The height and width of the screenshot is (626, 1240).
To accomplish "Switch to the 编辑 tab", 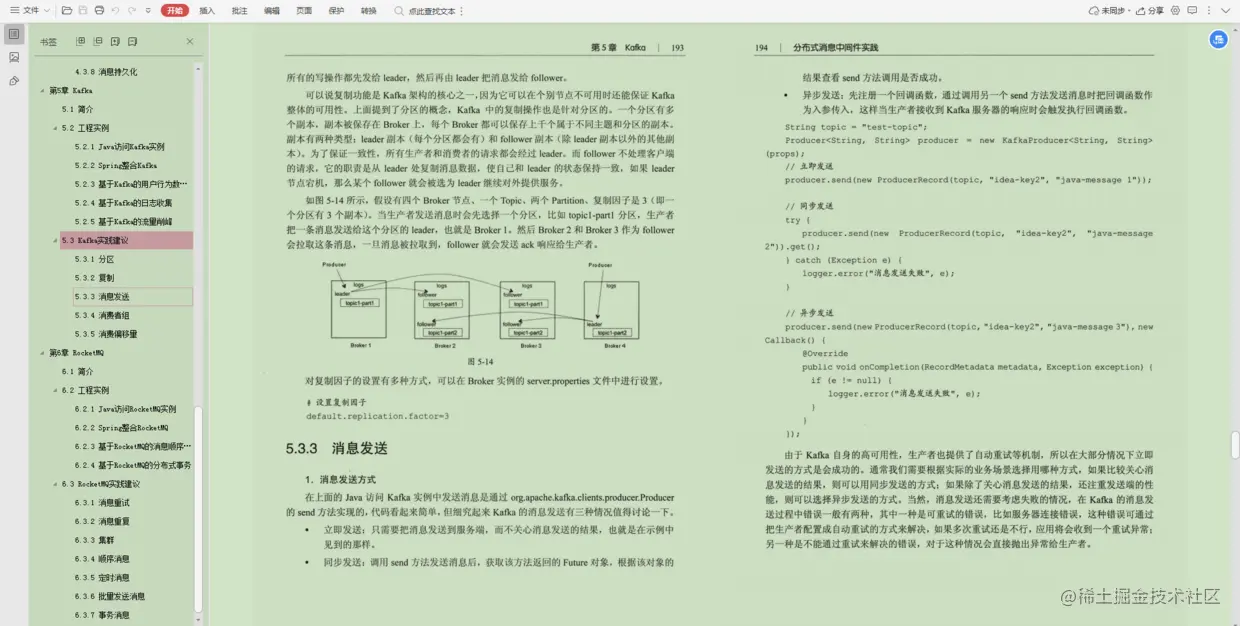I will click(x=272, y=10).
